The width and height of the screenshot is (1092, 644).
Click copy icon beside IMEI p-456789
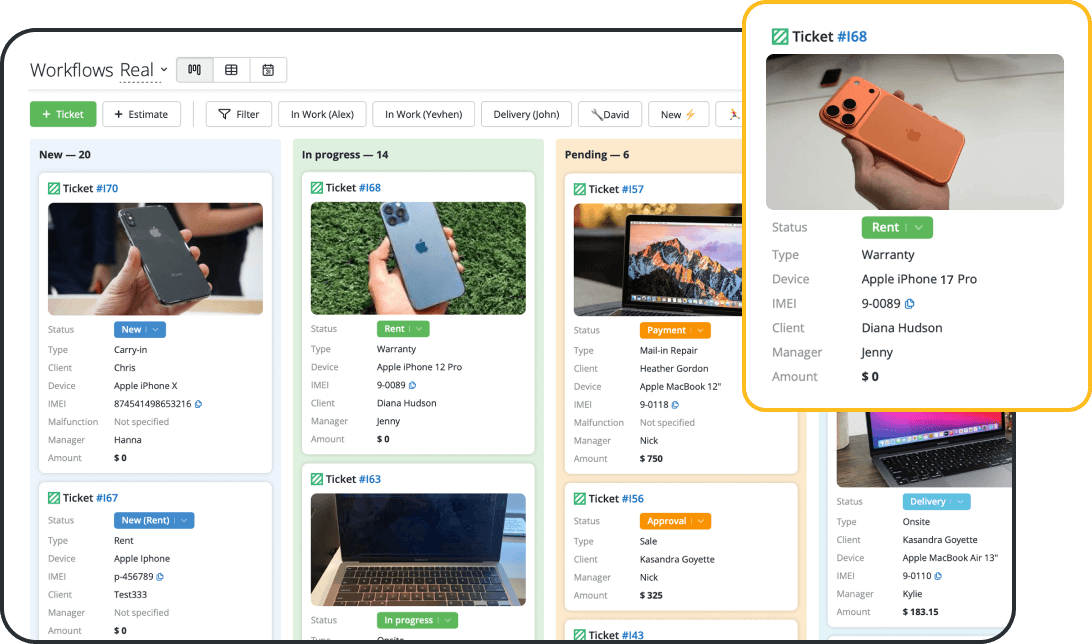click(x=160, y=577)
